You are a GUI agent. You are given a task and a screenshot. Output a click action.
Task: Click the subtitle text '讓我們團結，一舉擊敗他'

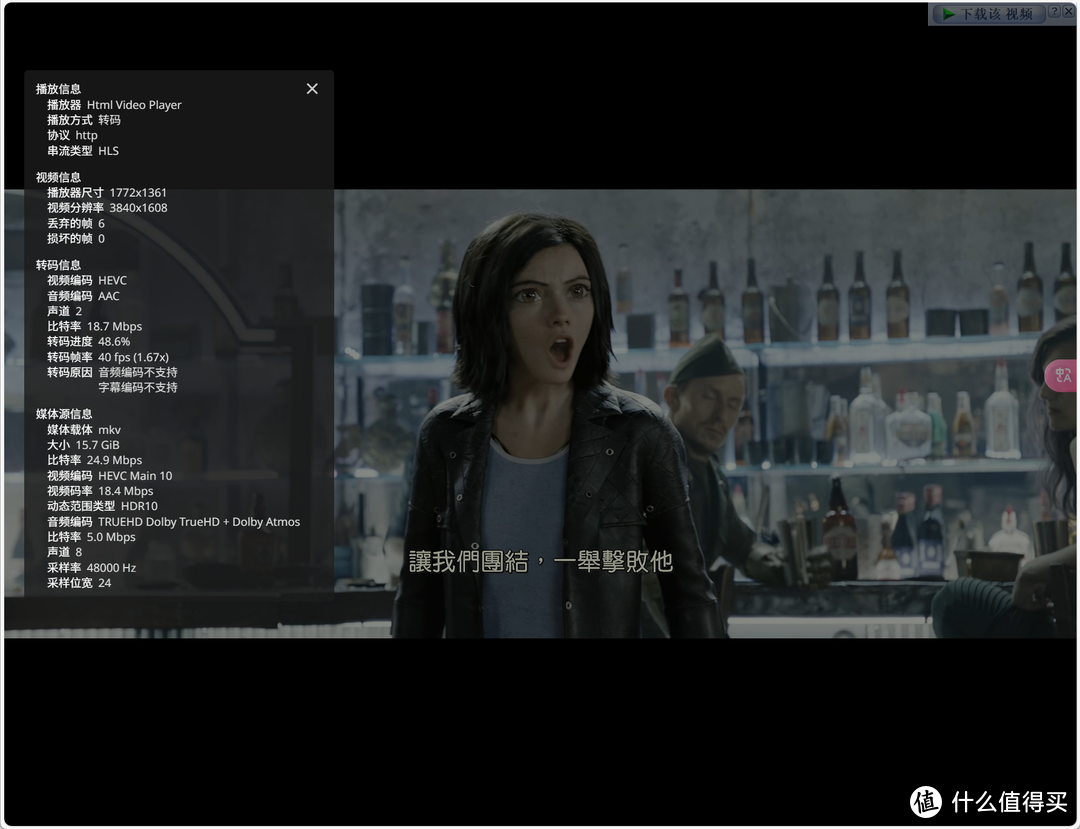(x=541, y=561)
